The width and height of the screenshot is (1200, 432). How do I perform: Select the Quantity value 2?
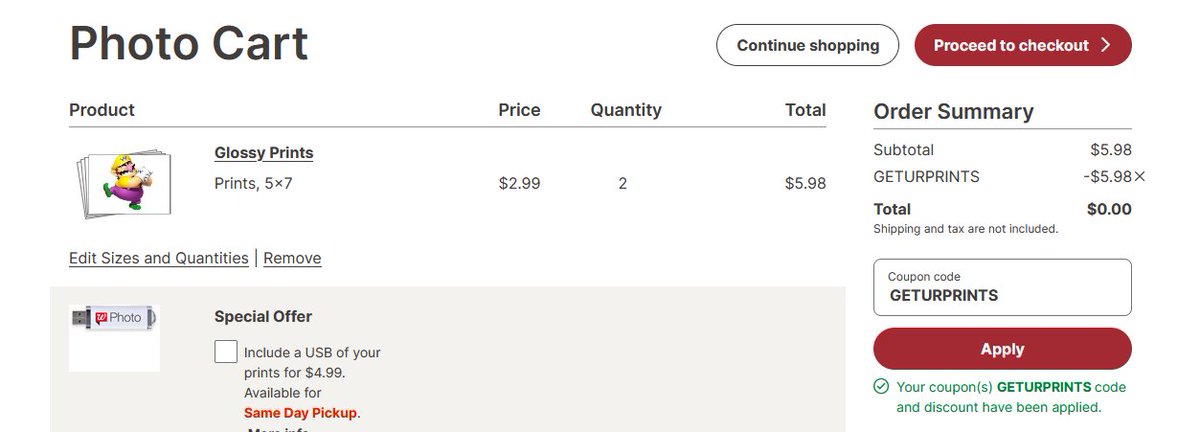coord(623,183)
